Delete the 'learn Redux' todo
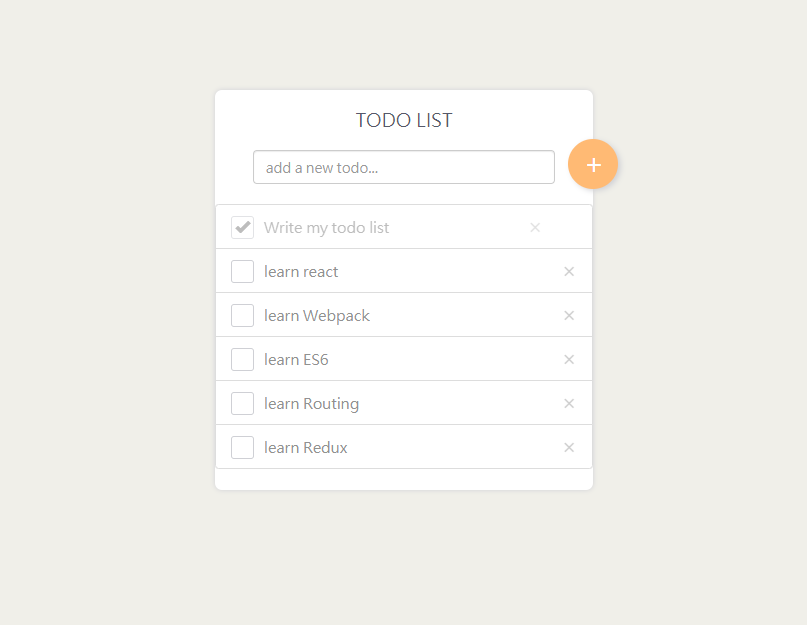807x625 pixels. pos(569,447)
